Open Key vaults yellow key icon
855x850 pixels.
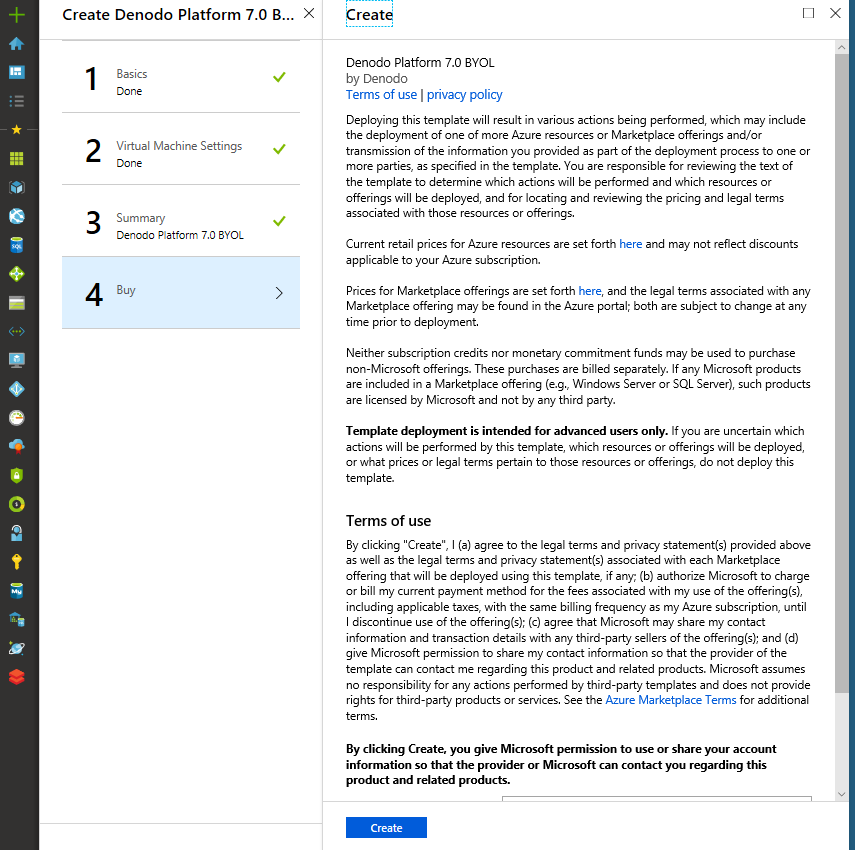17,562
